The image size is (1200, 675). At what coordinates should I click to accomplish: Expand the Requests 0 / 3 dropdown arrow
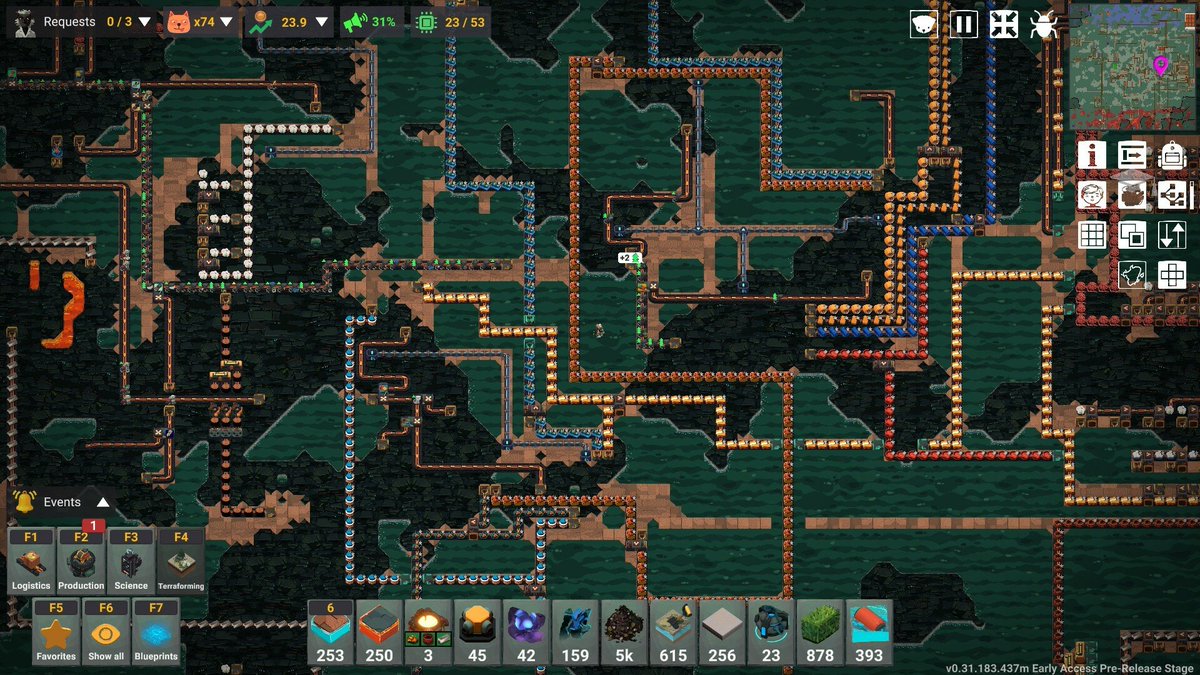[x=145, y=22]
